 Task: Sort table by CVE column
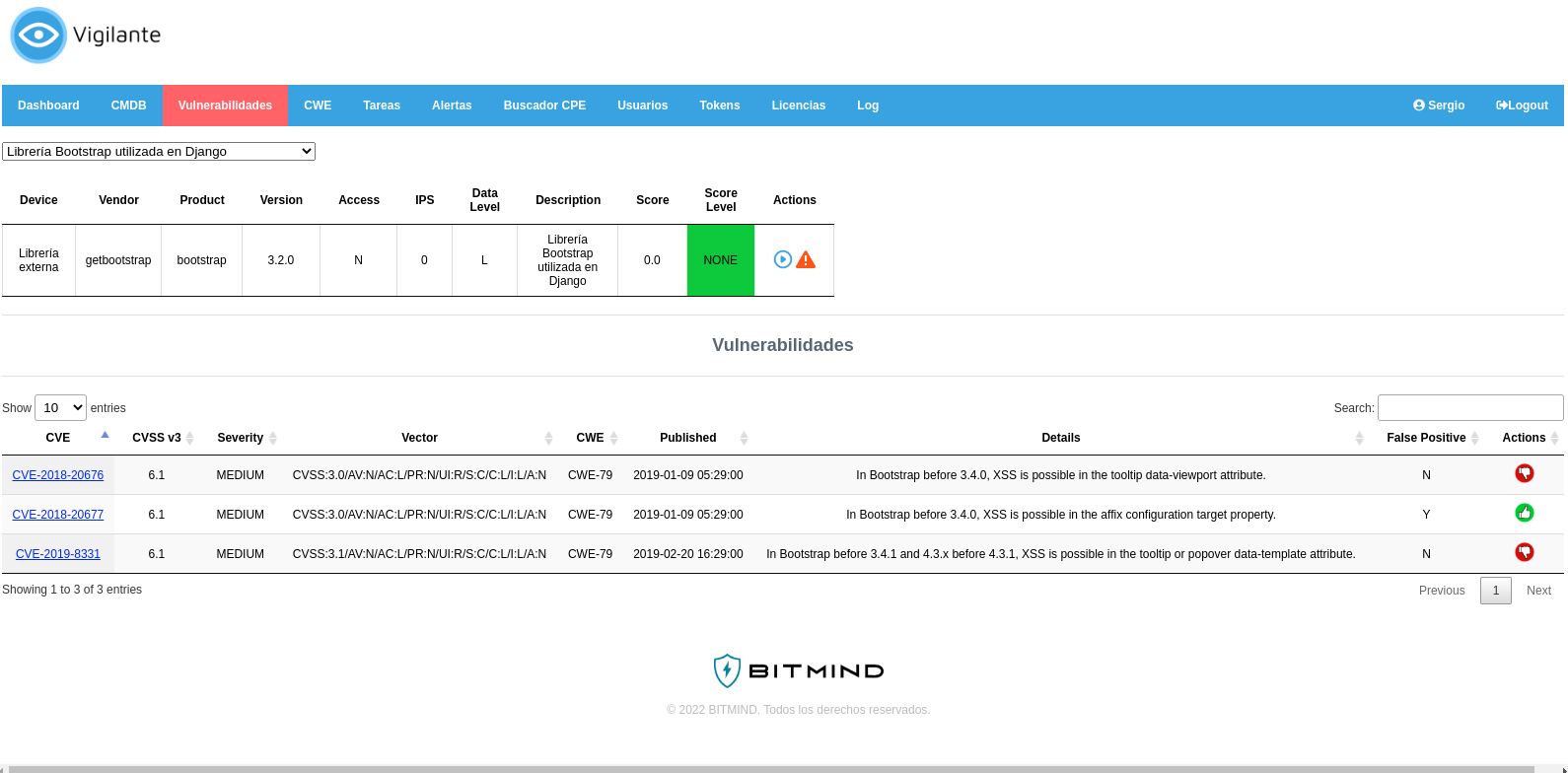58,438
